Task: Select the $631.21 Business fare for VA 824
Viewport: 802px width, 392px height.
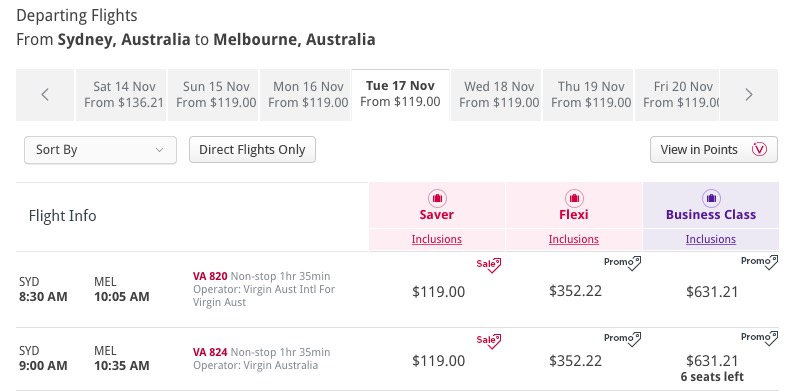Action: (712, 361)
